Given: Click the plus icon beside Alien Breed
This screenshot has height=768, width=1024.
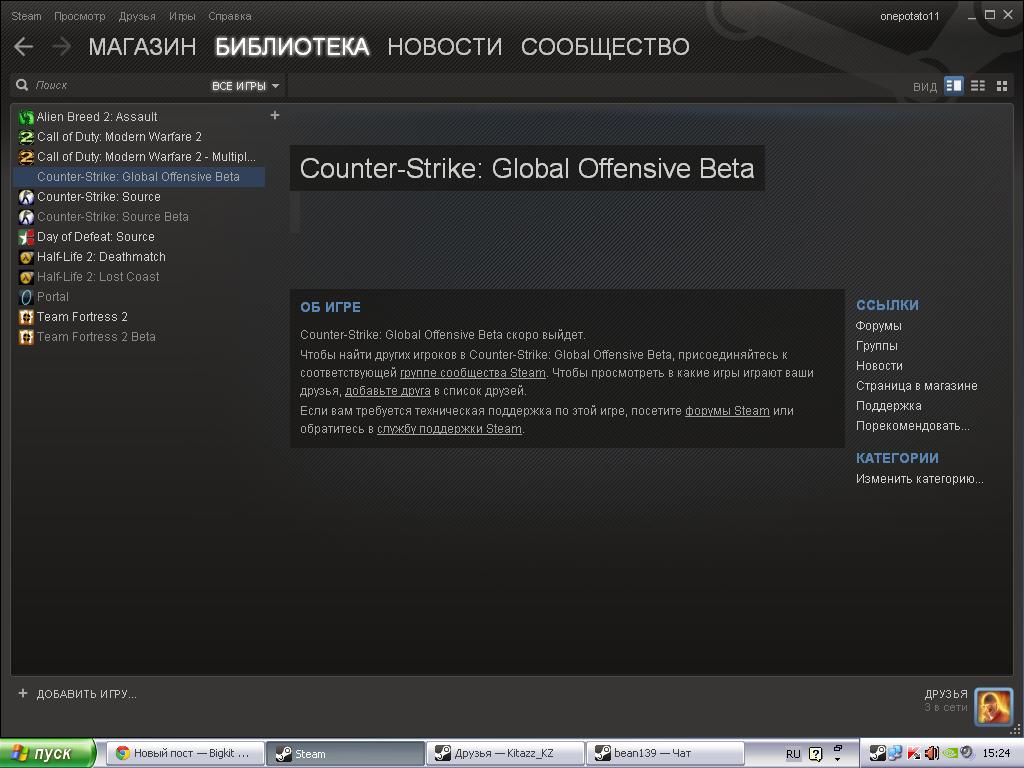Looking at the screenshot, I should click(x=275, y=115).
